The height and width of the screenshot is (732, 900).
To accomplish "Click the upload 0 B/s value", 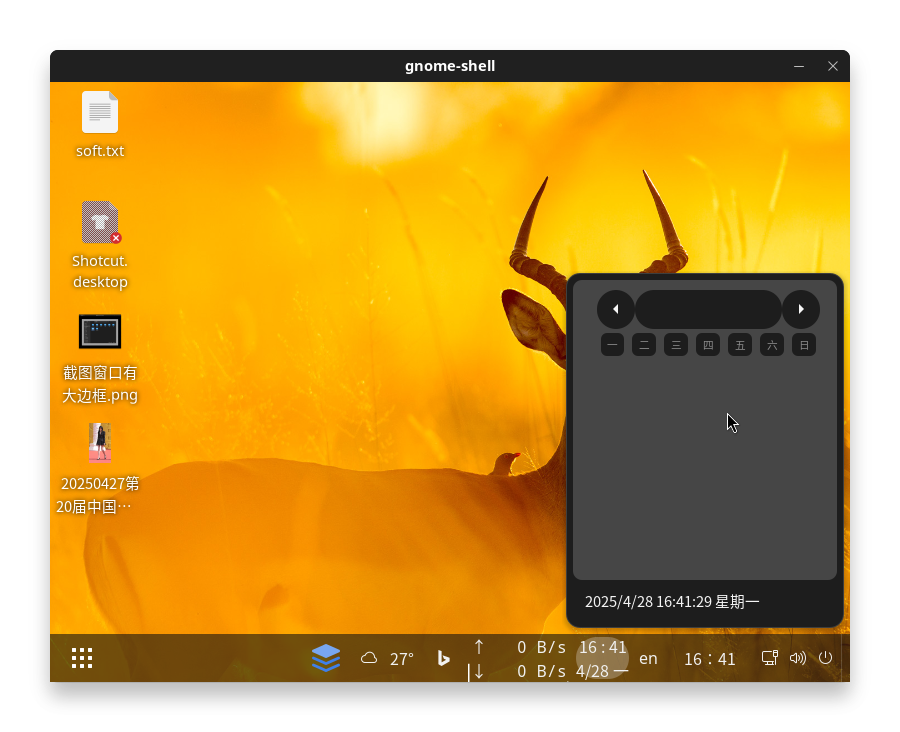I will pos(541,648).
